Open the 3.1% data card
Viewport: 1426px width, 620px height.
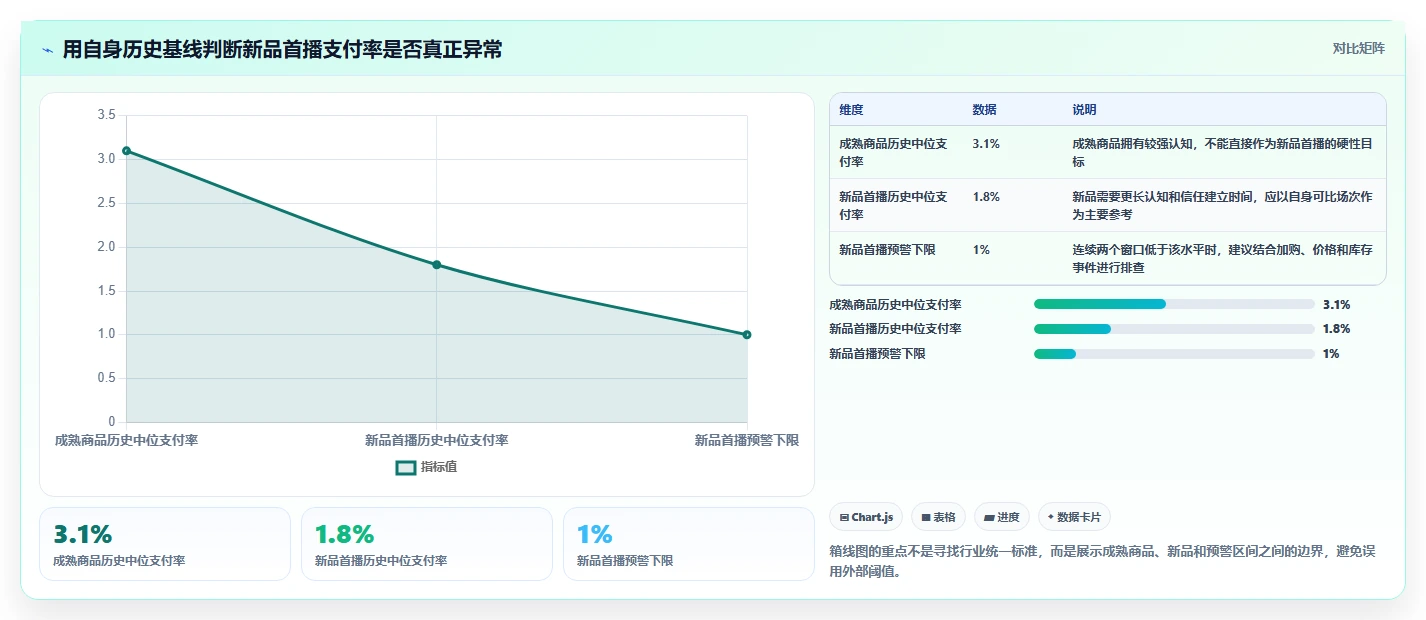pos(165,544)
